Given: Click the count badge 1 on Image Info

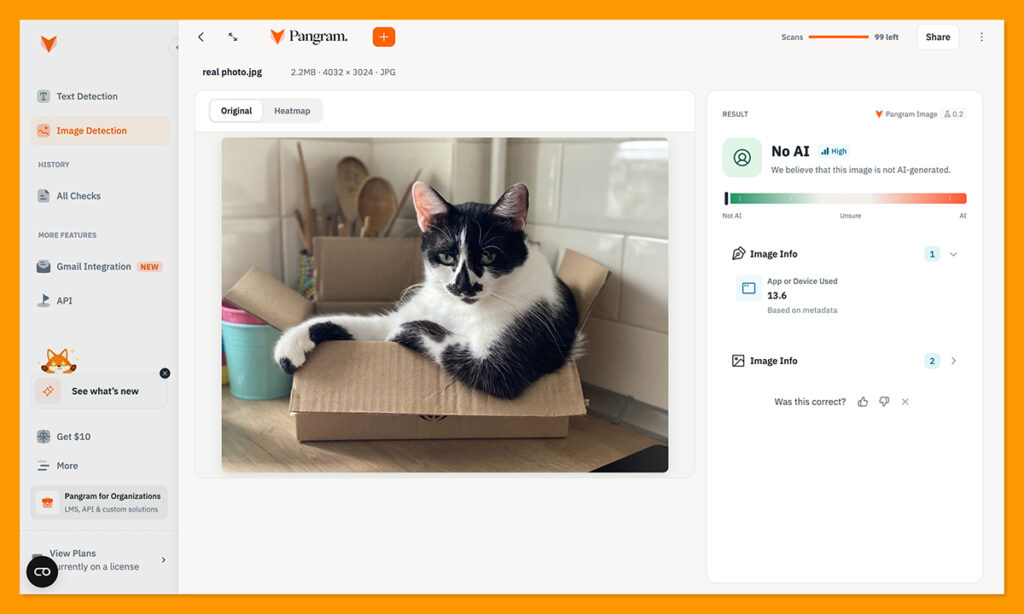Looking at the screenshot, I should pyautogui.click(x=932, y=254).
